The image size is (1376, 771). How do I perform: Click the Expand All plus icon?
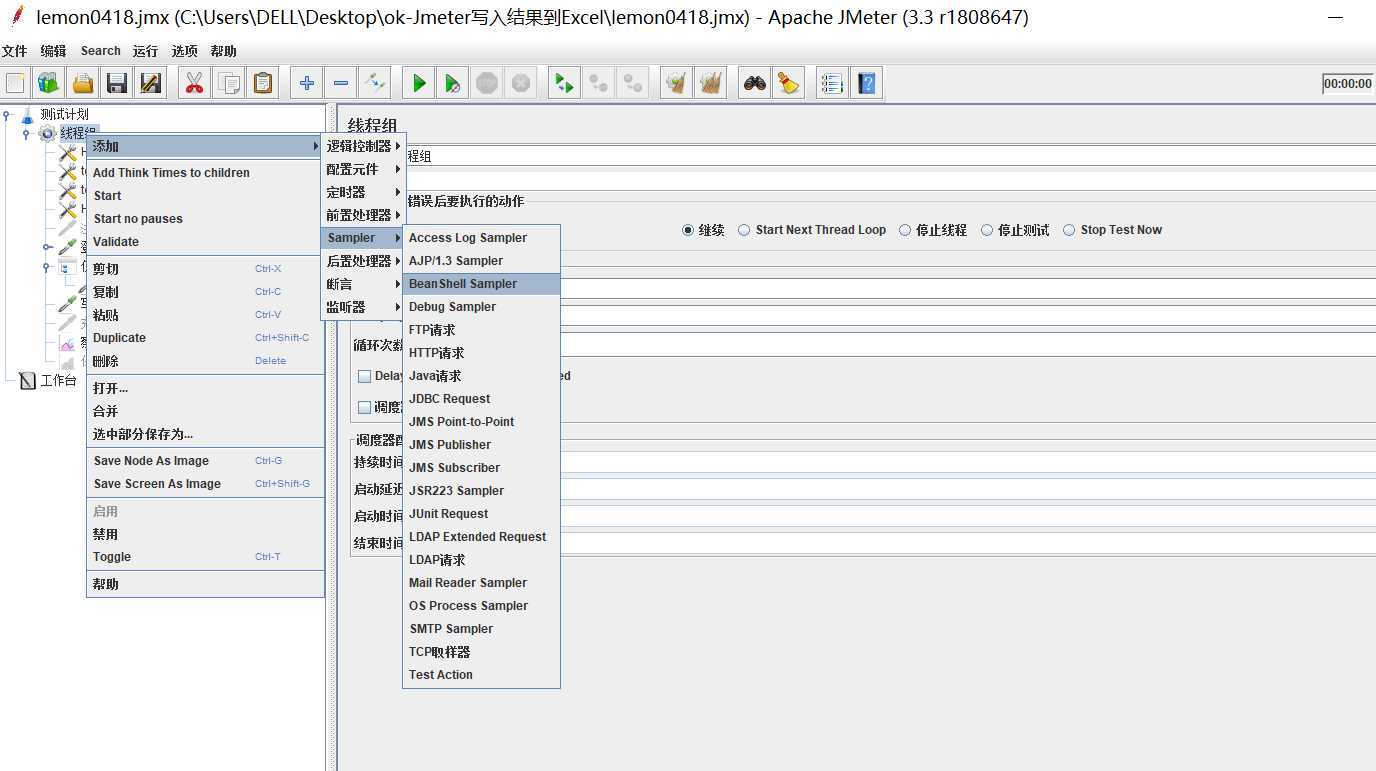[307, 83]
